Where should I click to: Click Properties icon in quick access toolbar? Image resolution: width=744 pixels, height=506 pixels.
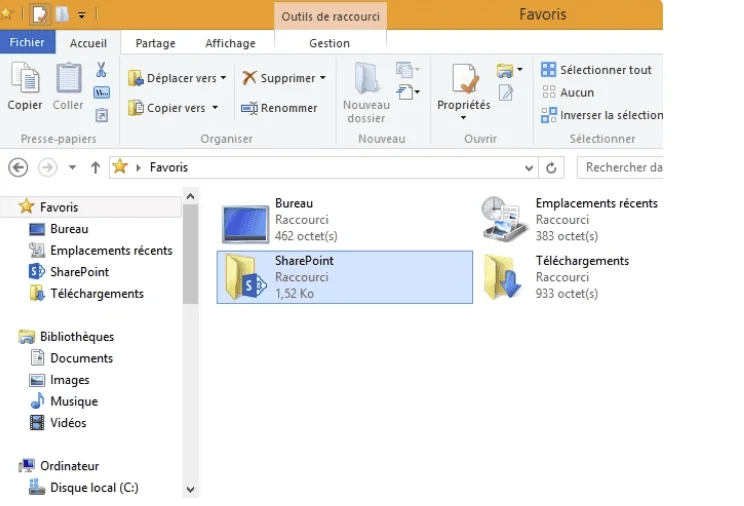pyautogui.click(x=40, y=15)
